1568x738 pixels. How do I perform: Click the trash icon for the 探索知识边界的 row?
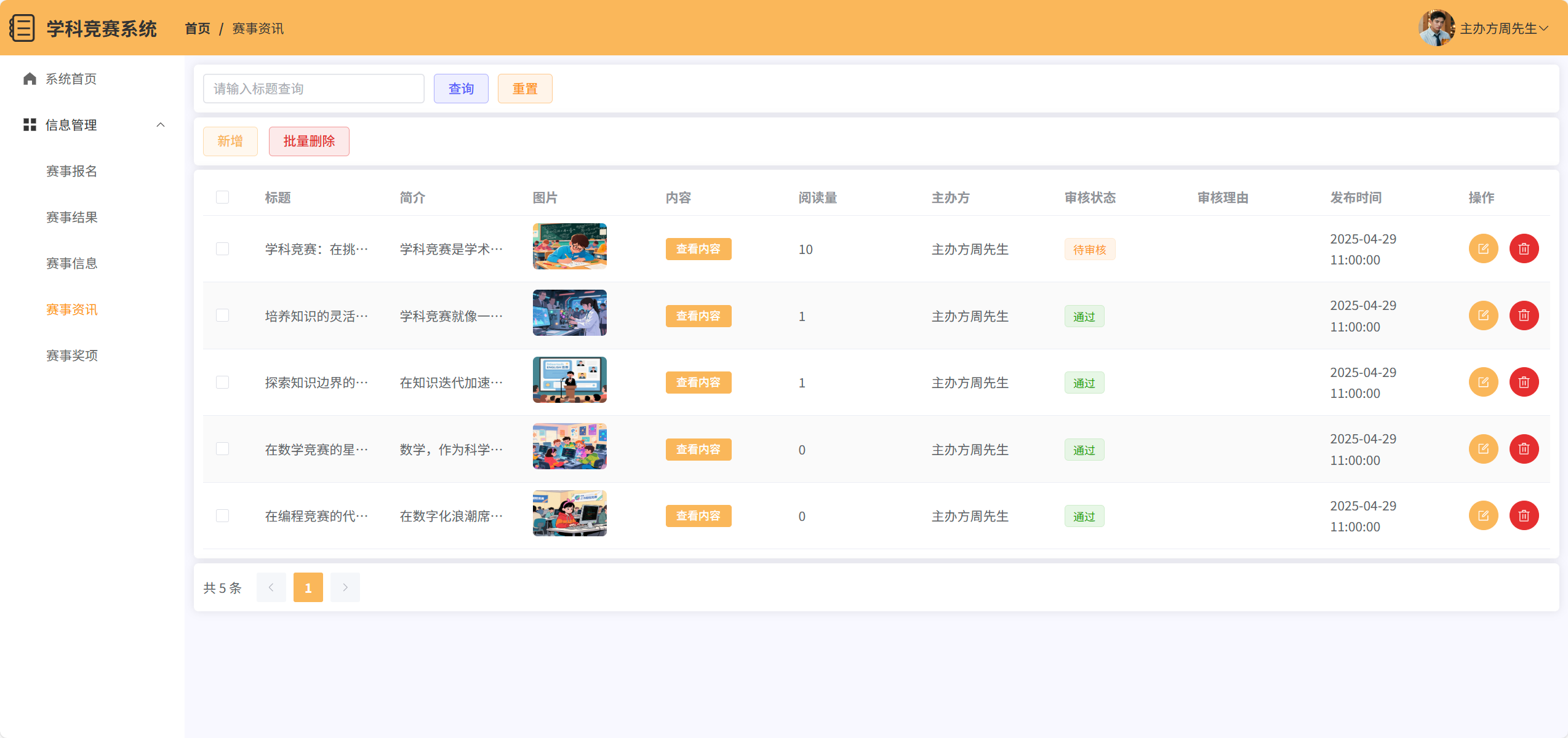(1524, 383)
